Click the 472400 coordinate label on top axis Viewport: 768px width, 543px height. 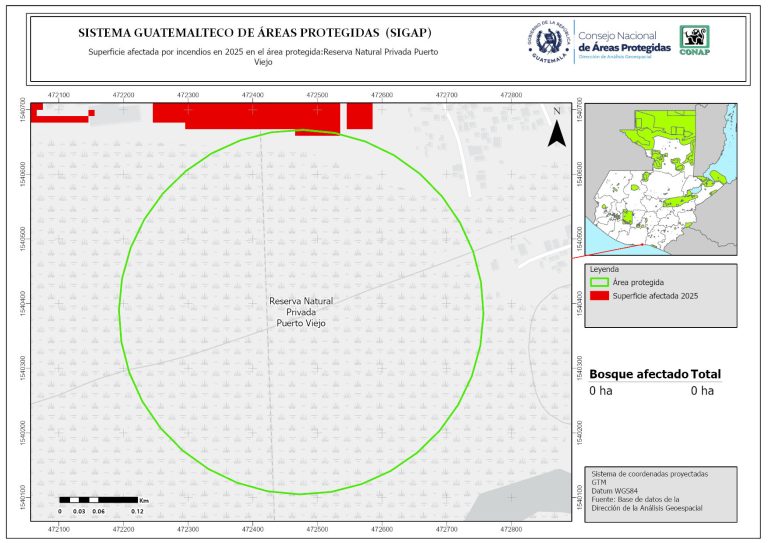(x=252, y=94)
